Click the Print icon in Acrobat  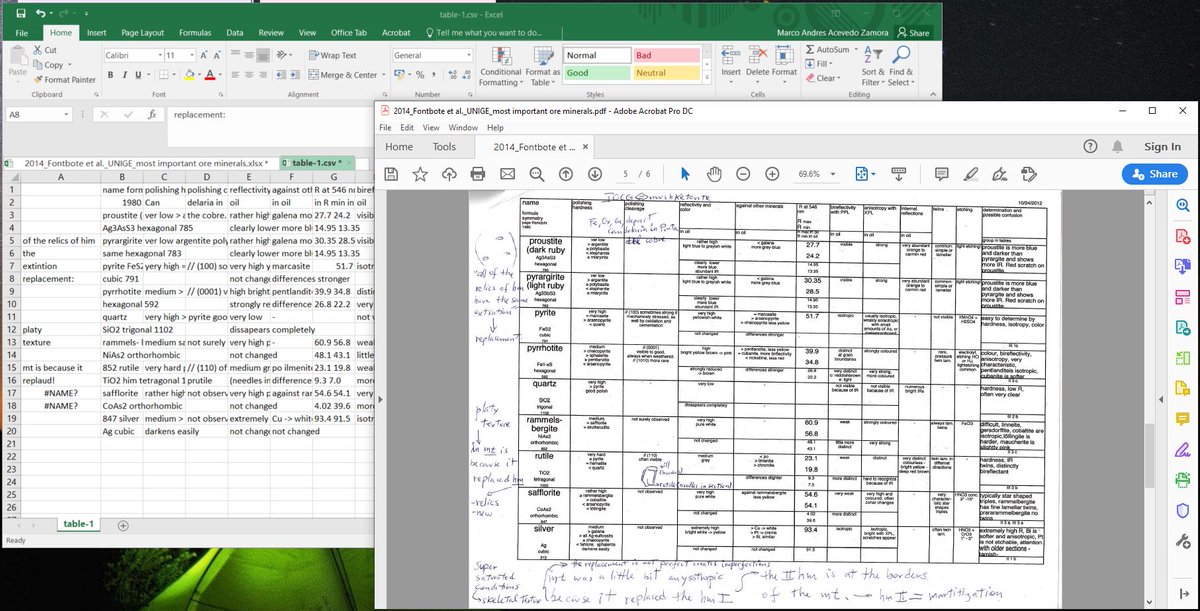[x=477, y=173]
